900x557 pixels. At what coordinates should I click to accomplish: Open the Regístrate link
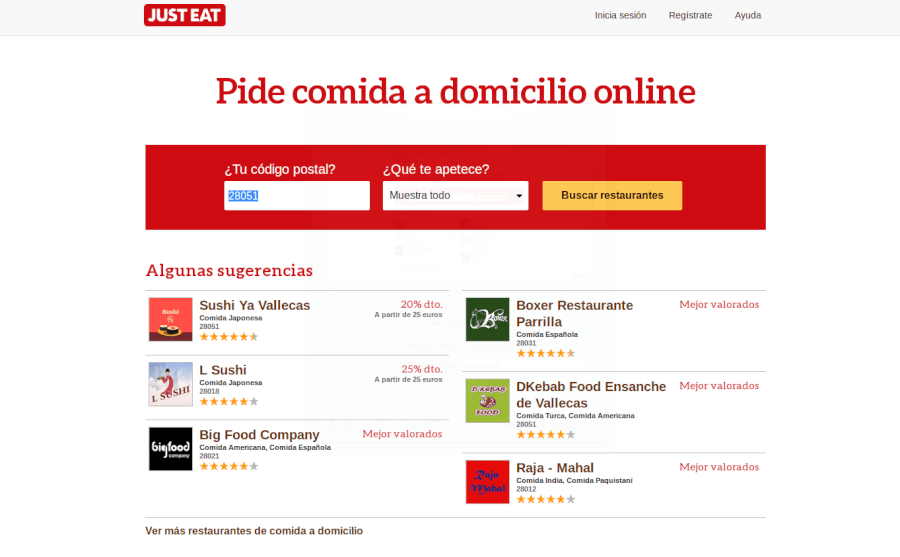click(x=690, y=16)
